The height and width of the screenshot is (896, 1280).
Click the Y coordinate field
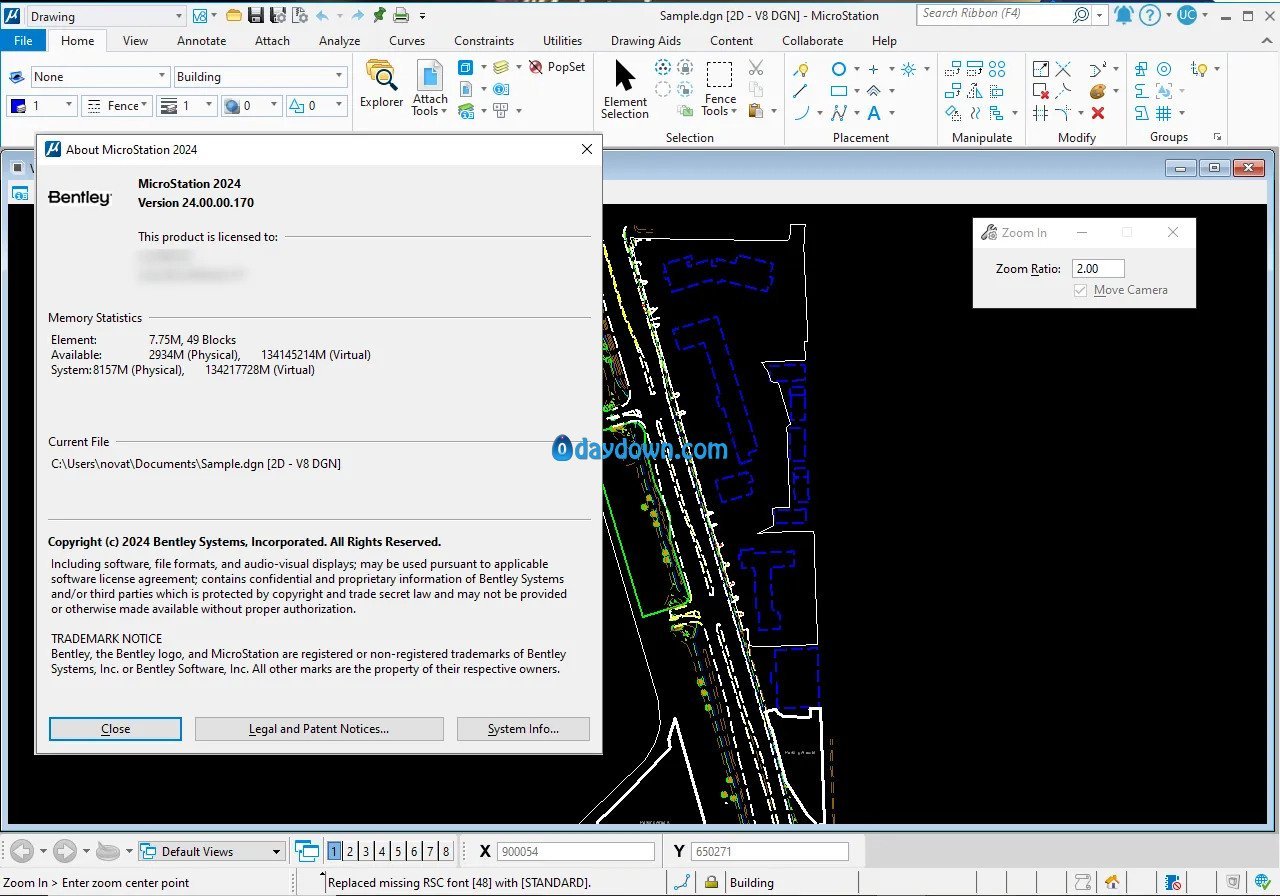coord(769,851)
